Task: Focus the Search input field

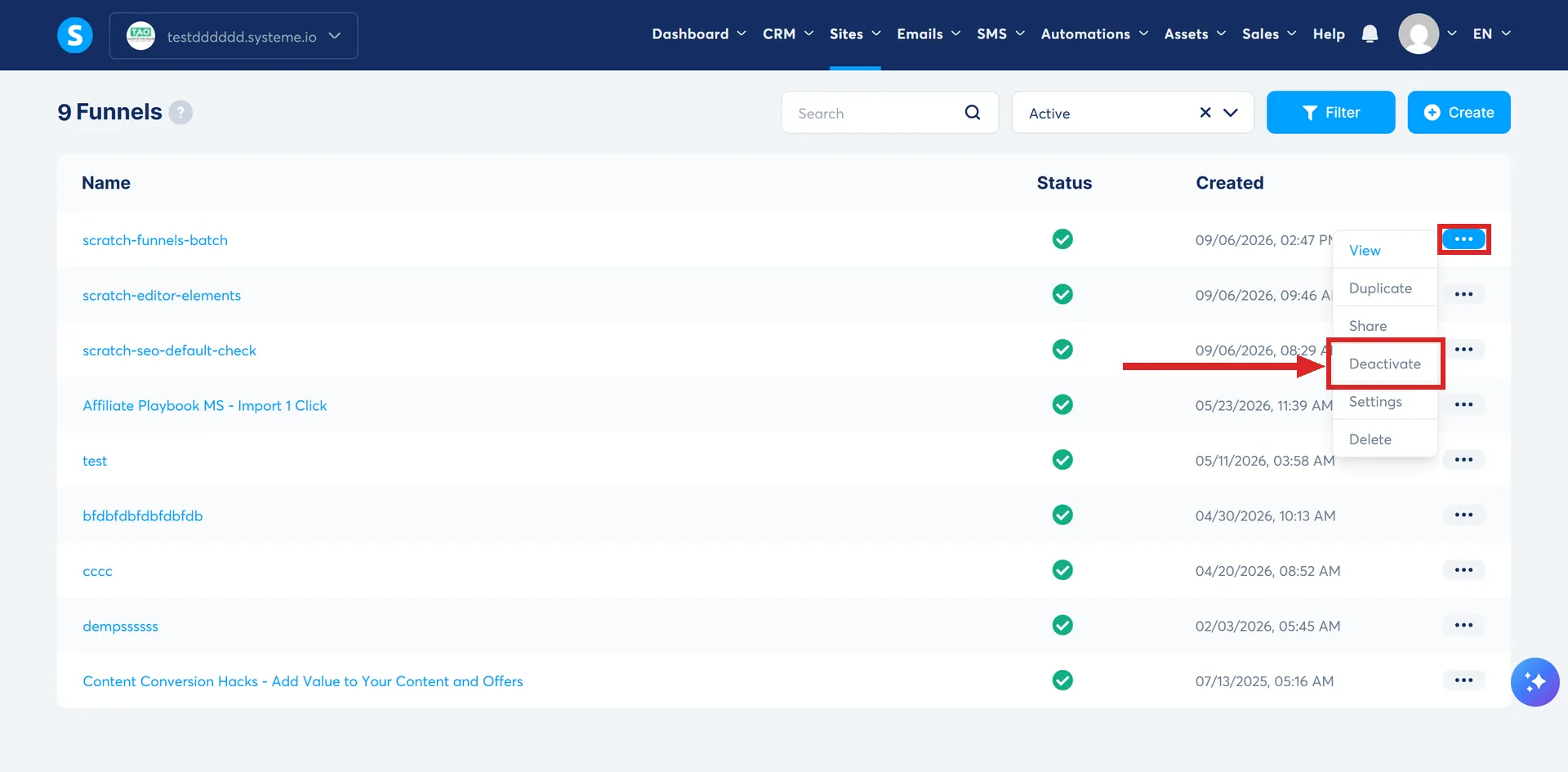Action: [x=889, y=113]
